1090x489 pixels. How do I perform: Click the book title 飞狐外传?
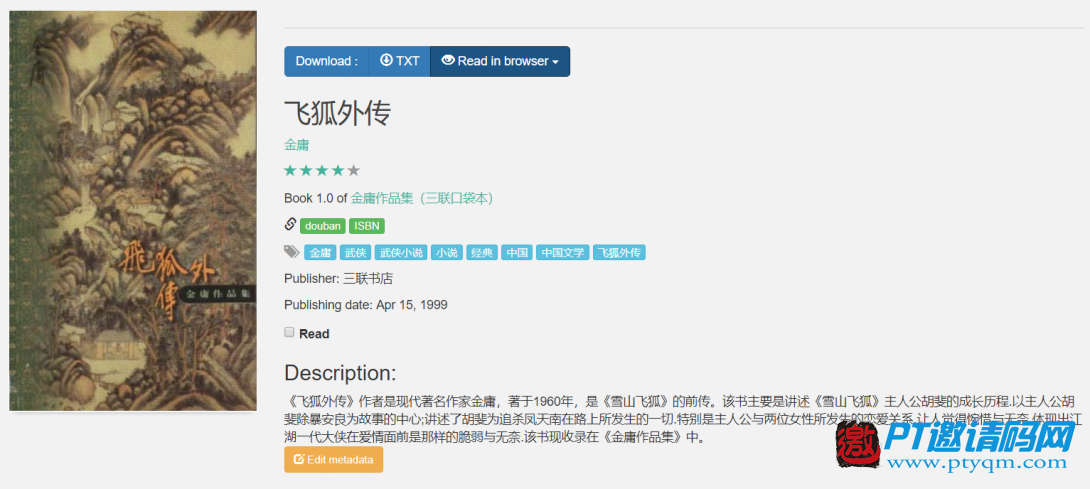pos(338,112)
